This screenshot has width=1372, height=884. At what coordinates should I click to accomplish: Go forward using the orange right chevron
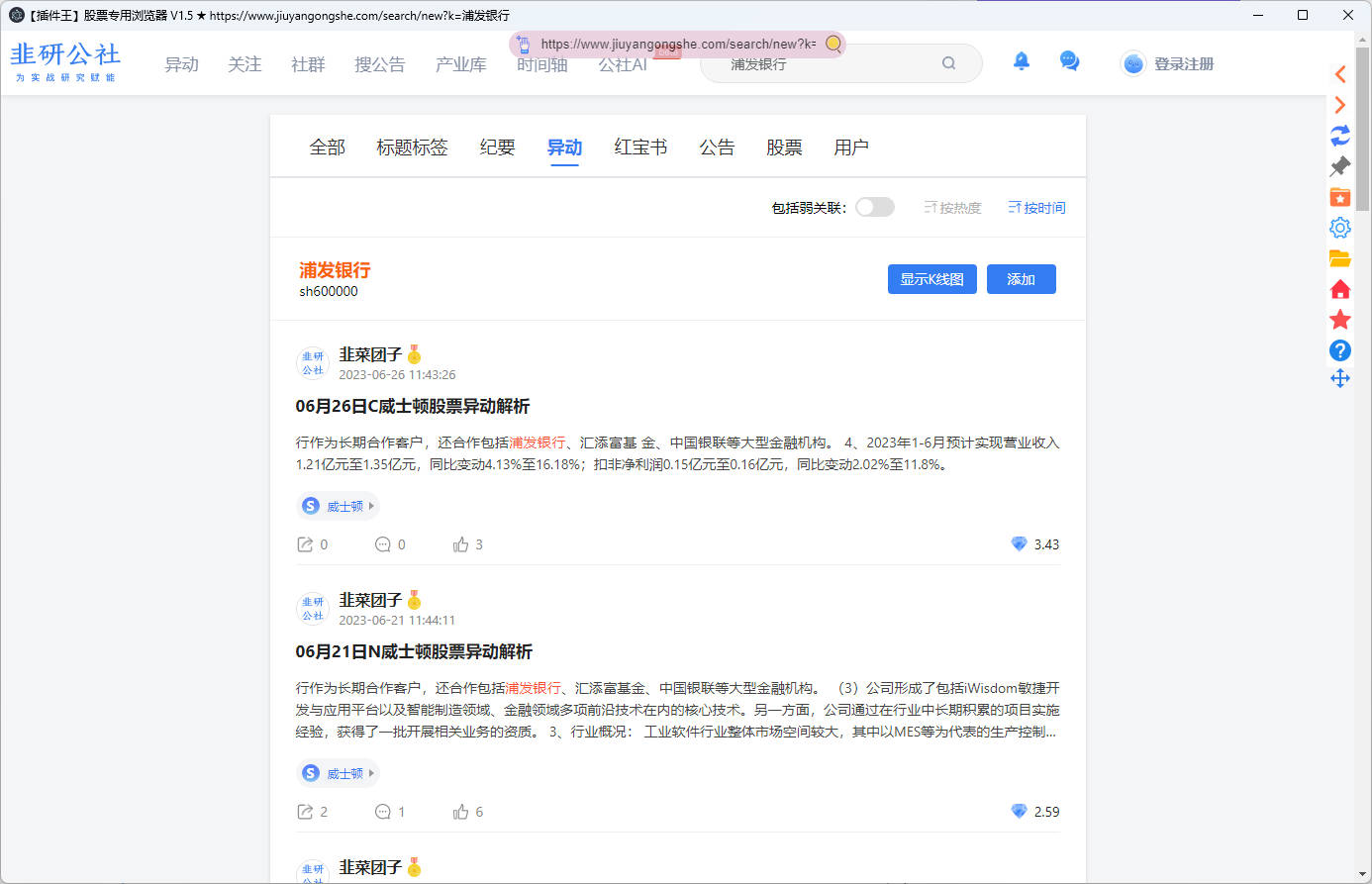(1340, 105)
